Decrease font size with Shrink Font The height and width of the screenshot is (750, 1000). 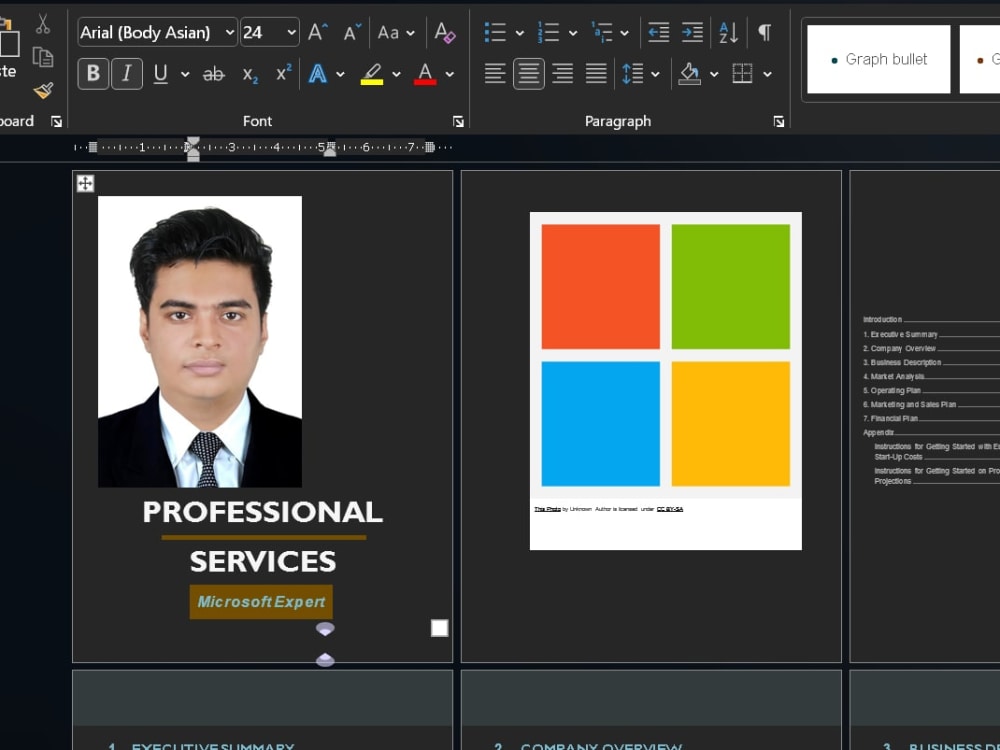[x=351, y=32]
